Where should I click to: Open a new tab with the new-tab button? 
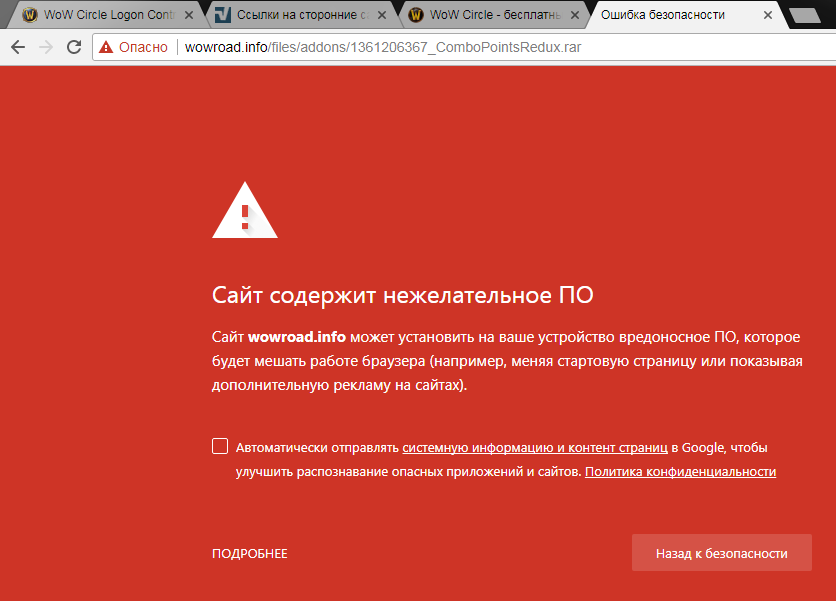tap(805, 15)
